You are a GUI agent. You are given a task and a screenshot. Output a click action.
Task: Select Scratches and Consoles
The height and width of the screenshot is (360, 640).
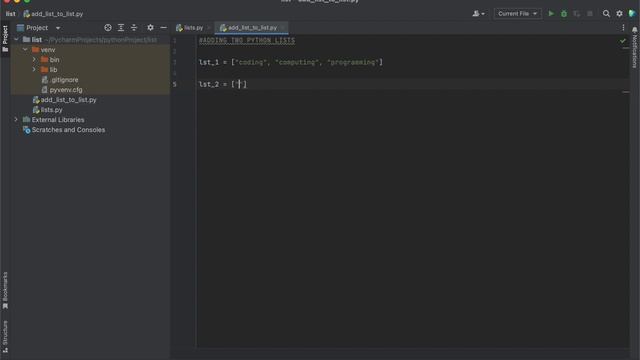[x=68, y=130]
